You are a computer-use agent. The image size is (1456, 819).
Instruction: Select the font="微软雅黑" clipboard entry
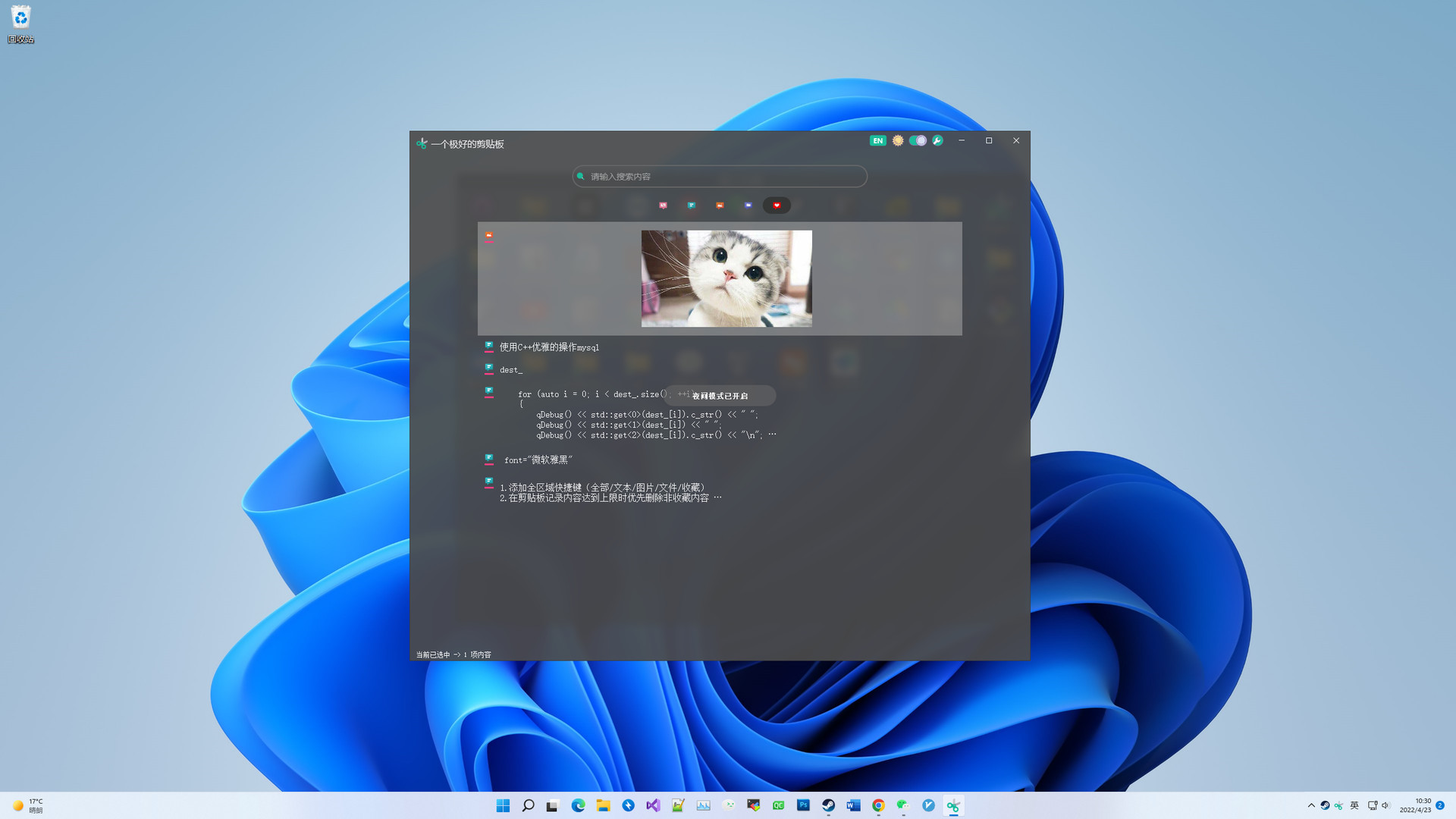(538, 460)
